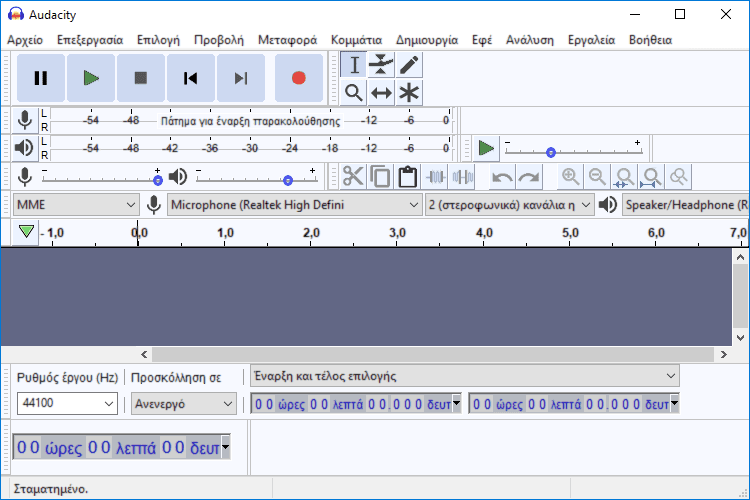Open the Εργαλεία menu
The height and width of the screenshot is (500, 750).
click(591, 40)
